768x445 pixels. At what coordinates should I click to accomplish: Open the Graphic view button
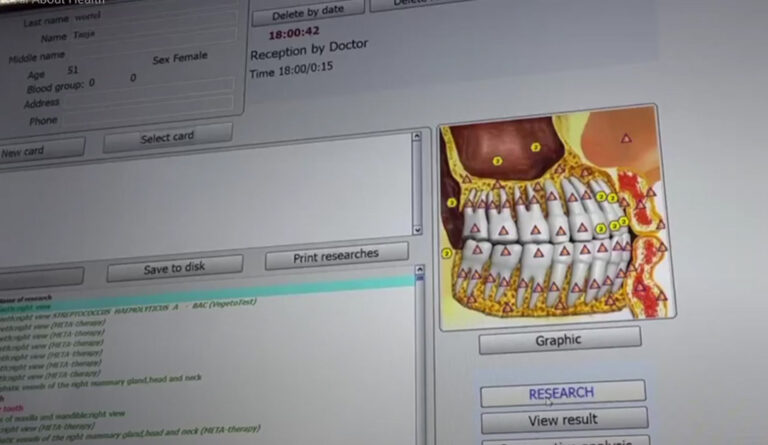[x=558, y=340]
